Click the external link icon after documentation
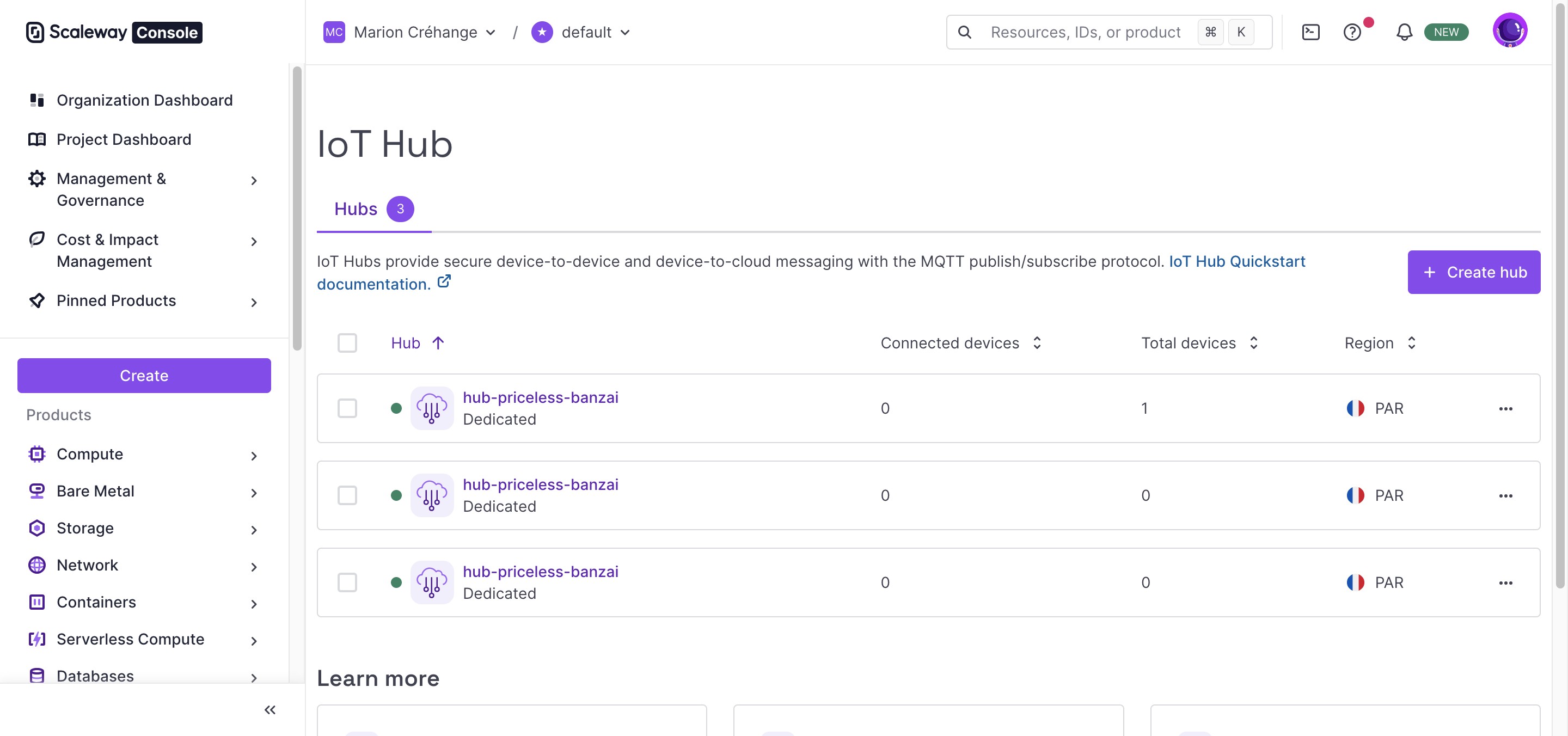 click(x=444, y=281)
